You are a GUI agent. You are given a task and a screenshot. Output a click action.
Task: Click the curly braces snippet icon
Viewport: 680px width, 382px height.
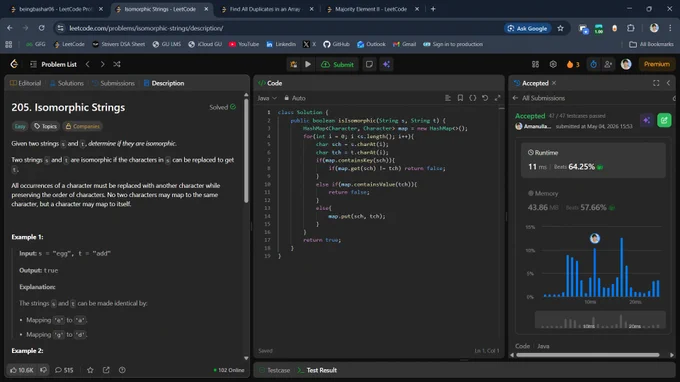click(473, 98)
